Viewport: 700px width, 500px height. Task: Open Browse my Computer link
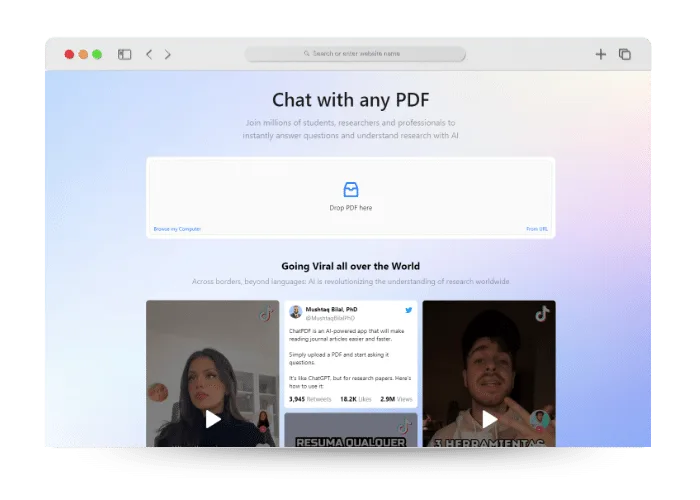(177, 229)
